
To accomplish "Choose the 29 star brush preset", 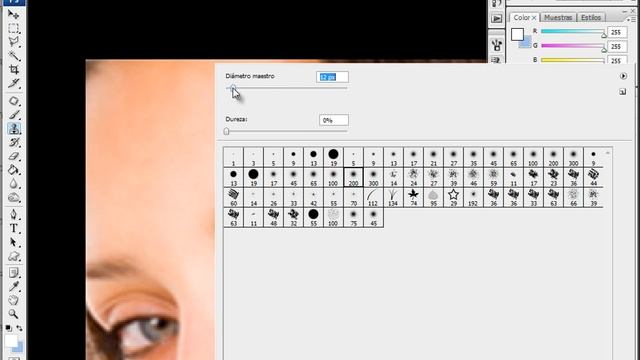I will click(x=453, y=197).
